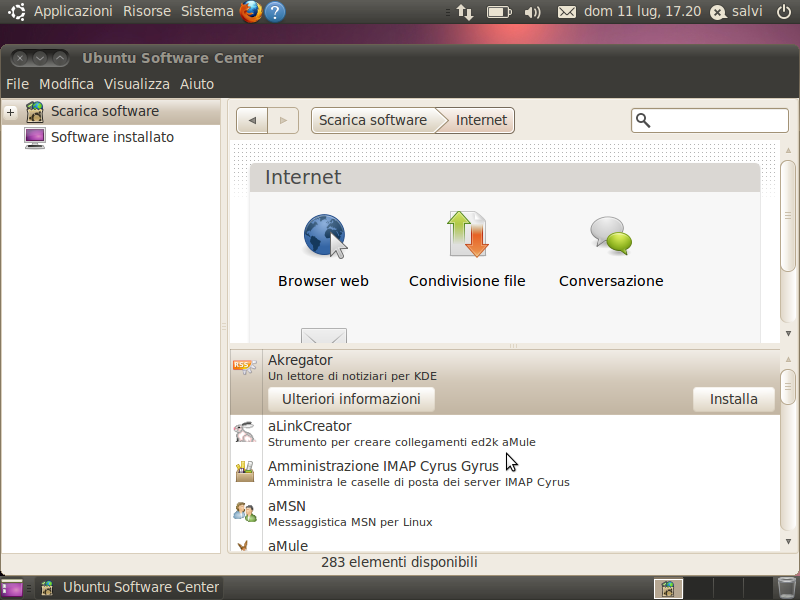Click the search input field
Image resolution: width=800 pixels, height=600 pixels.
point(710,120)
